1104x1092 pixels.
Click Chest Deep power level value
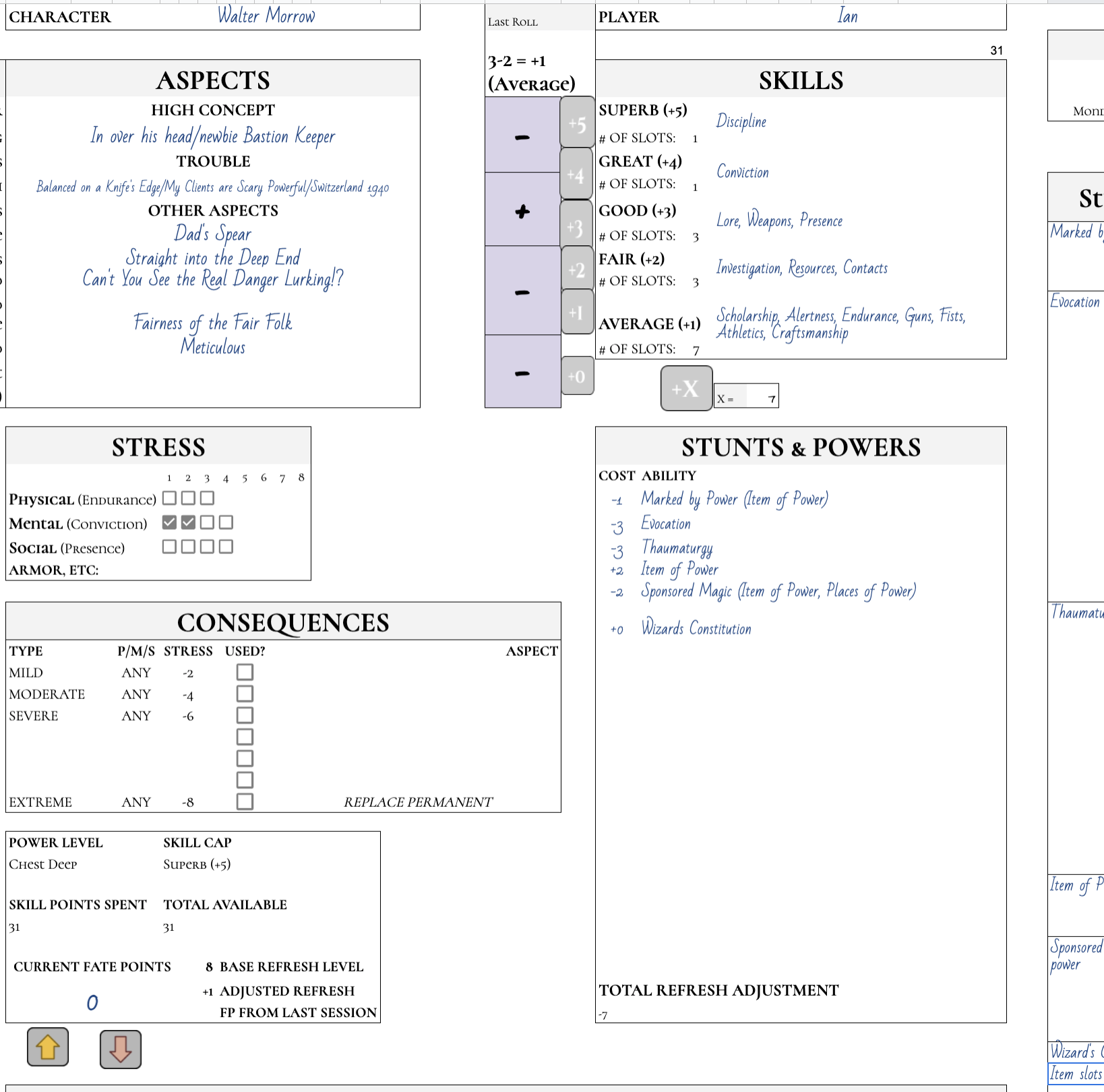[43, 864]
